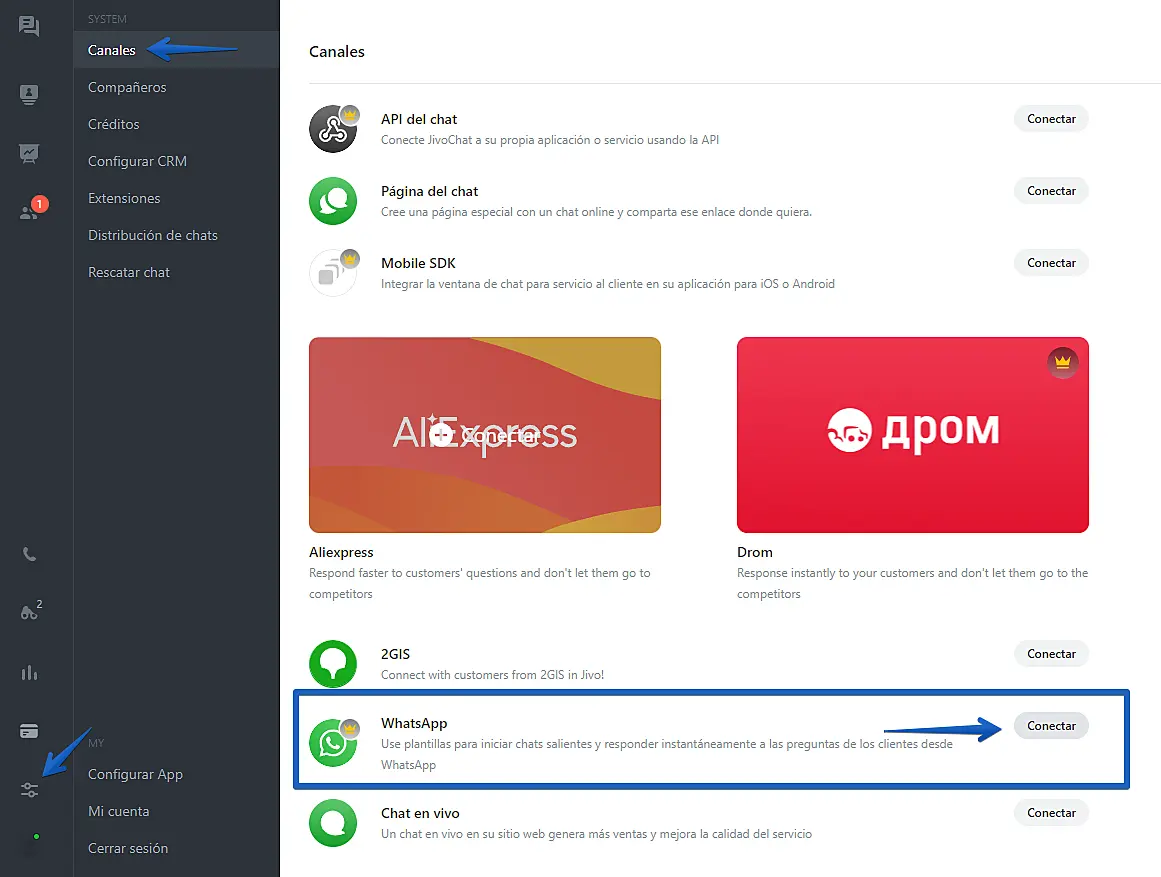This screenshot has height=877, width=1161.
Task: Connect the API del chat channel
Action: tap(1051, 119)
